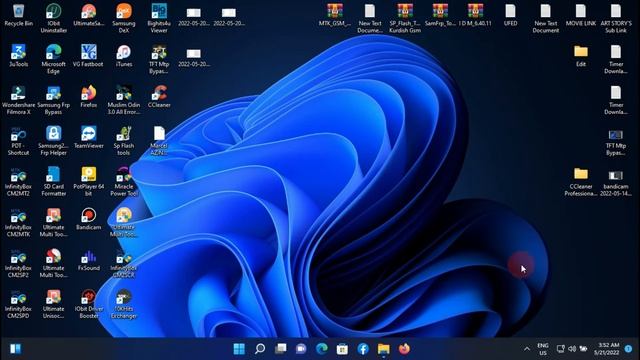Screen dimensions: 640x360
Task: Select the MTK_GSM archive file
Action: (335, 15)
